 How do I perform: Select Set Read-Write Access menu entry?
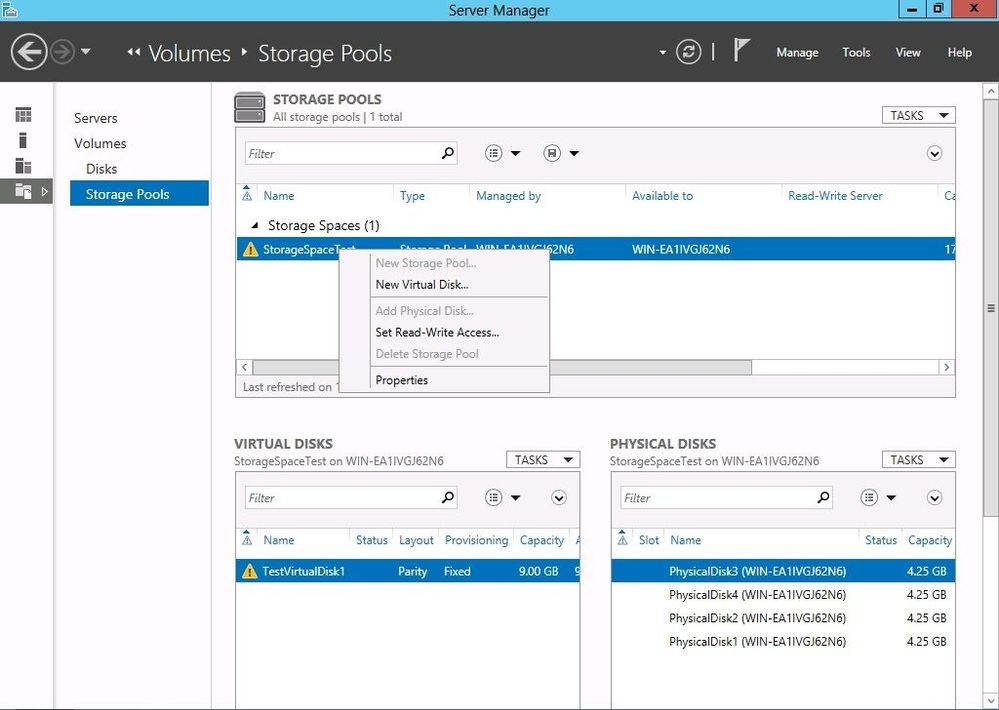(437, 332)
